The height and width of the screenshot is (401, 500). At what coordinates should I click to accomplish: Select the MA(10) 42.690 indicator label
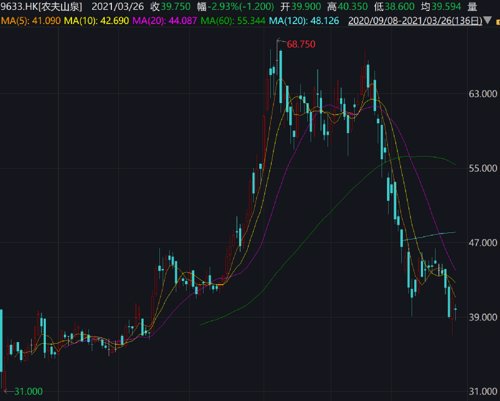(x=96, y=21)
